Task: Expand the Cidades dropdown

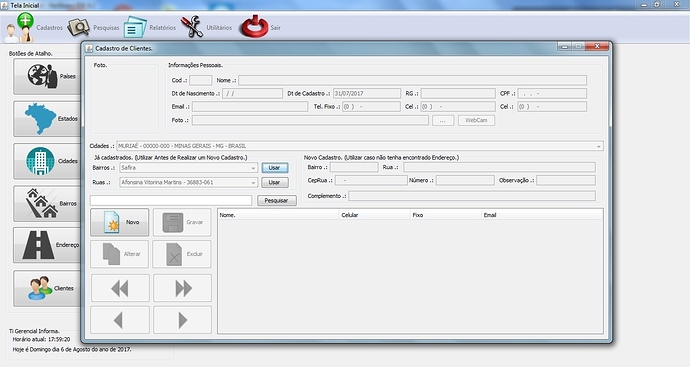Action: [x=598, y=146]
